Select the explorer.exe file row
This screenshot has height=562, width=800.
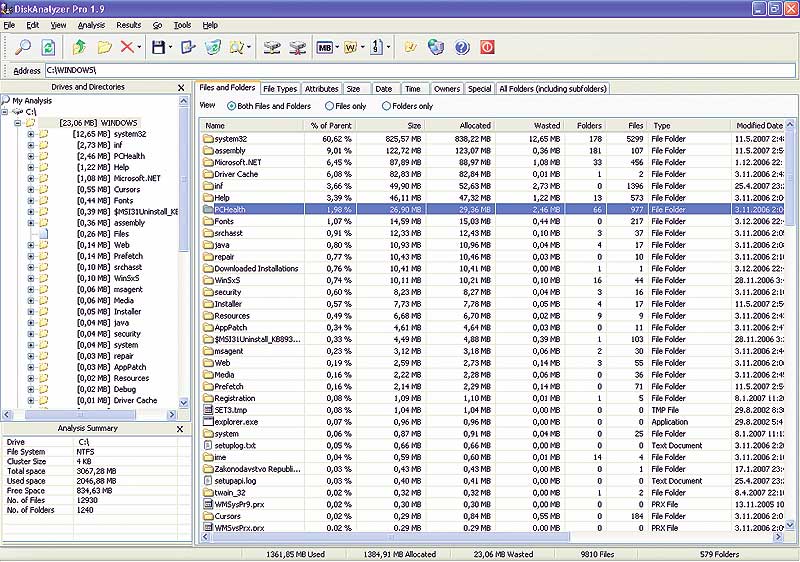click(493, 422)
